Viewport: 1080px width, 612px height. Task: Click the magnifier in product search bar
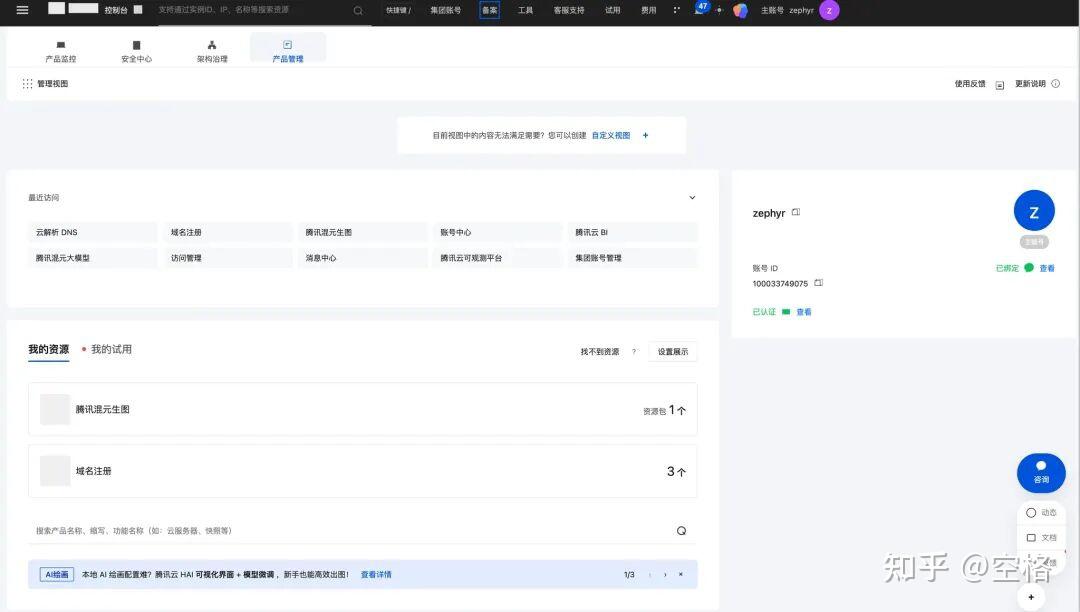pyautogui.click(x=681, y=530)
